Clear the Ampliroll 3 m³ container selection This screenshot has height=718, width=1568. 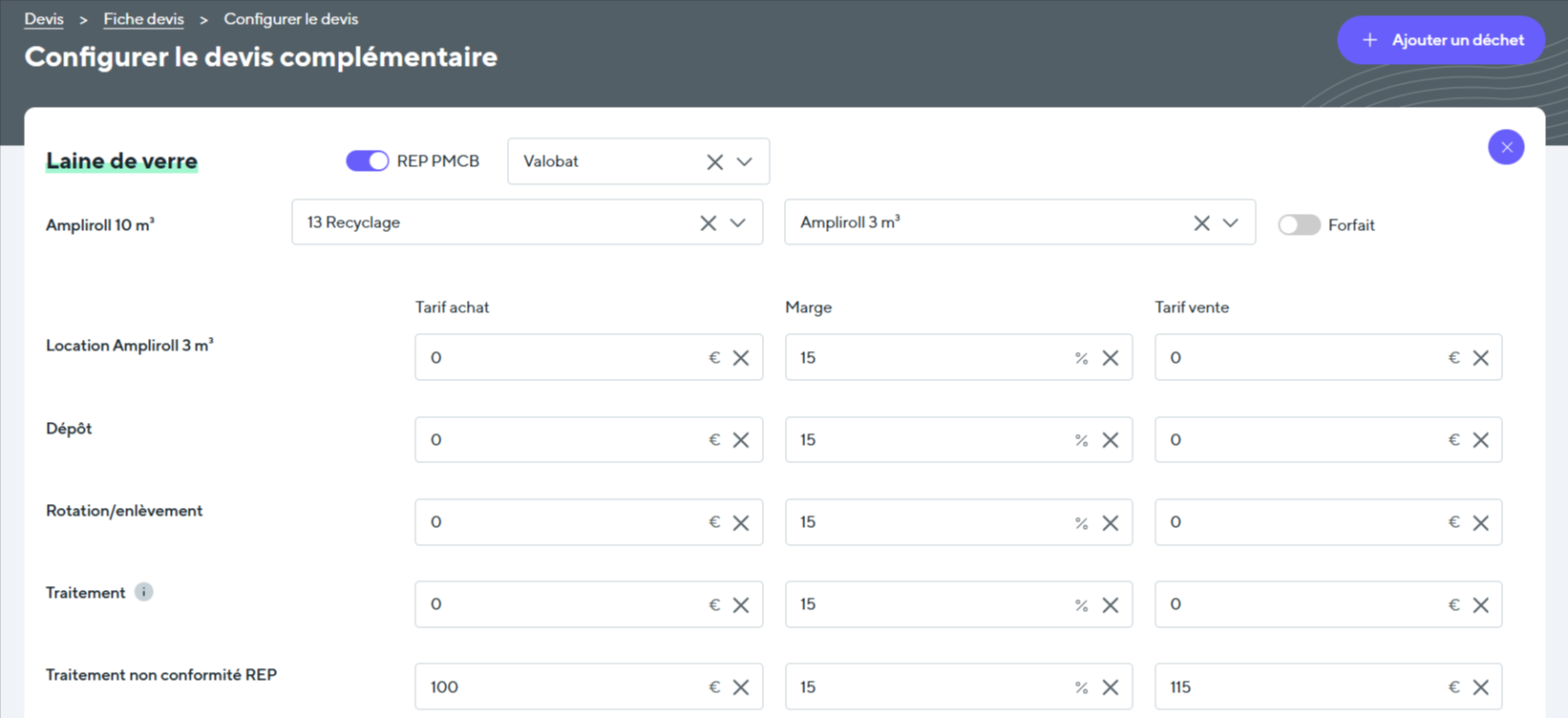(x=1201, y=223)
